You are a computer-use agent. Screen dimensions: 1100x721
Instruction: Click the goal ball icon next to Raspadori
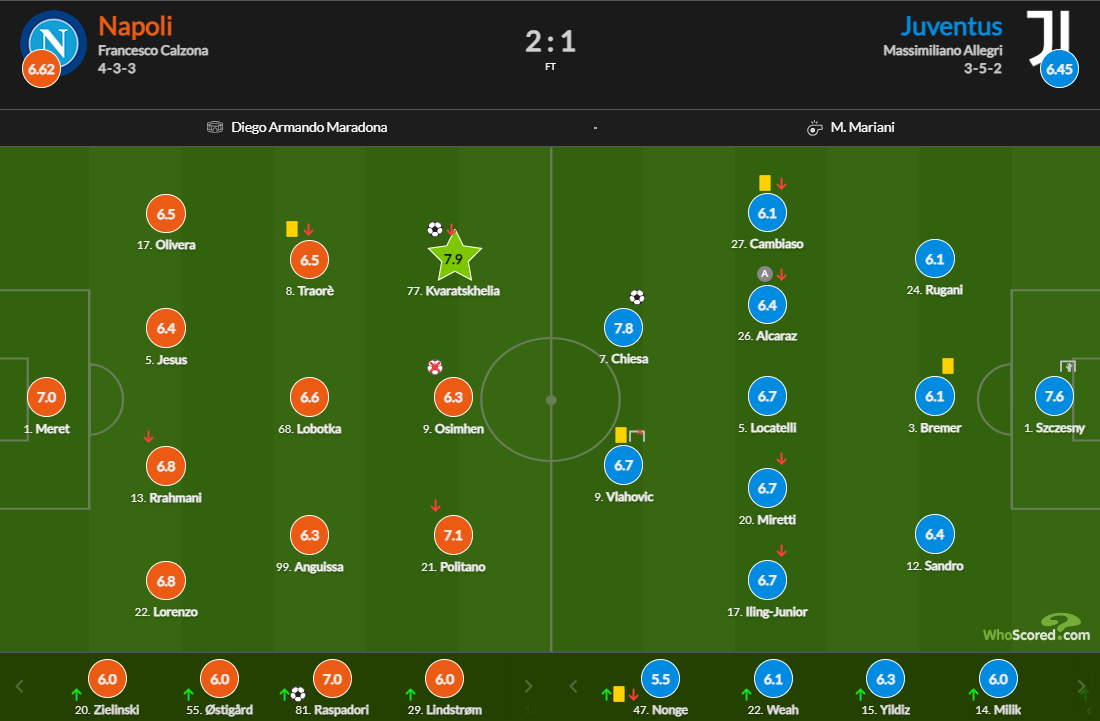tap(298, 692)
